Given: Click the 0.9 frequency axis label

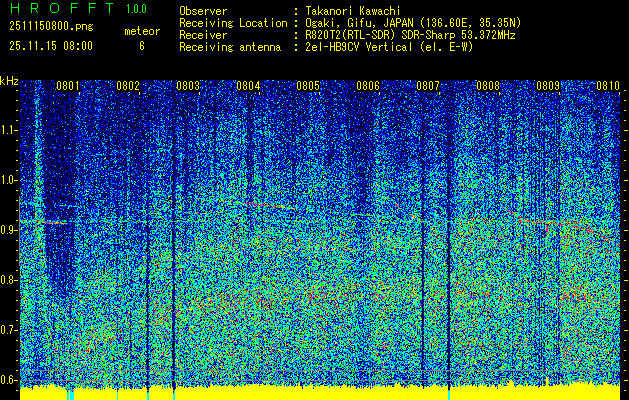Looking at the screenshot, I should click(x=8, y=230).
